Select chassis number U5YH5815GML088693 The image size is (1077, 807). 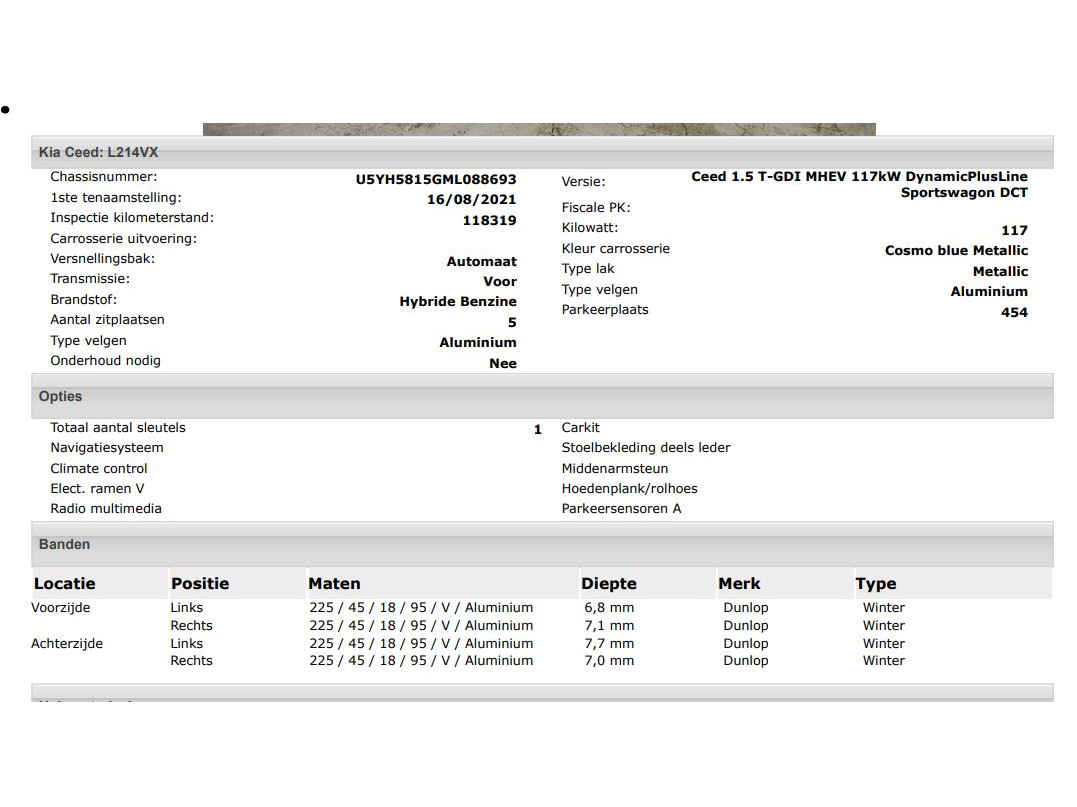click(x=436, y=180)
